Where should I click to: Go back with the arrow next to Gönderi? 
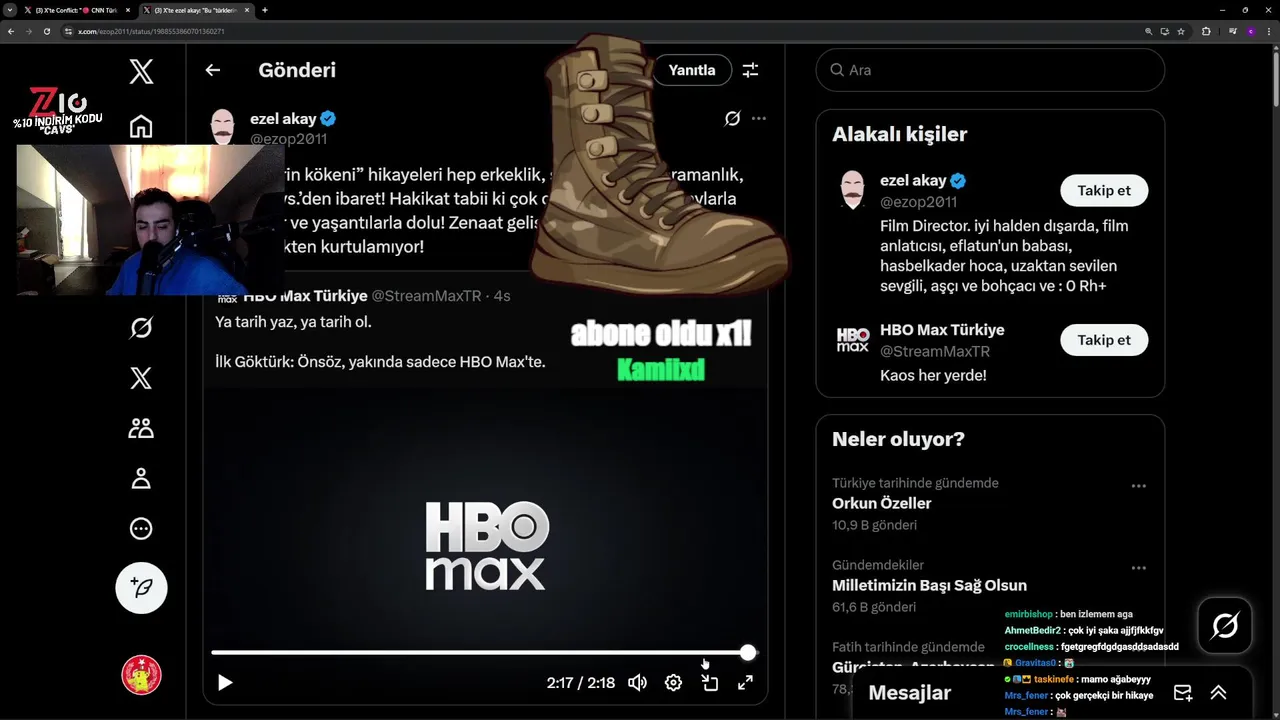pyautogui.click(x=212, y=70)
